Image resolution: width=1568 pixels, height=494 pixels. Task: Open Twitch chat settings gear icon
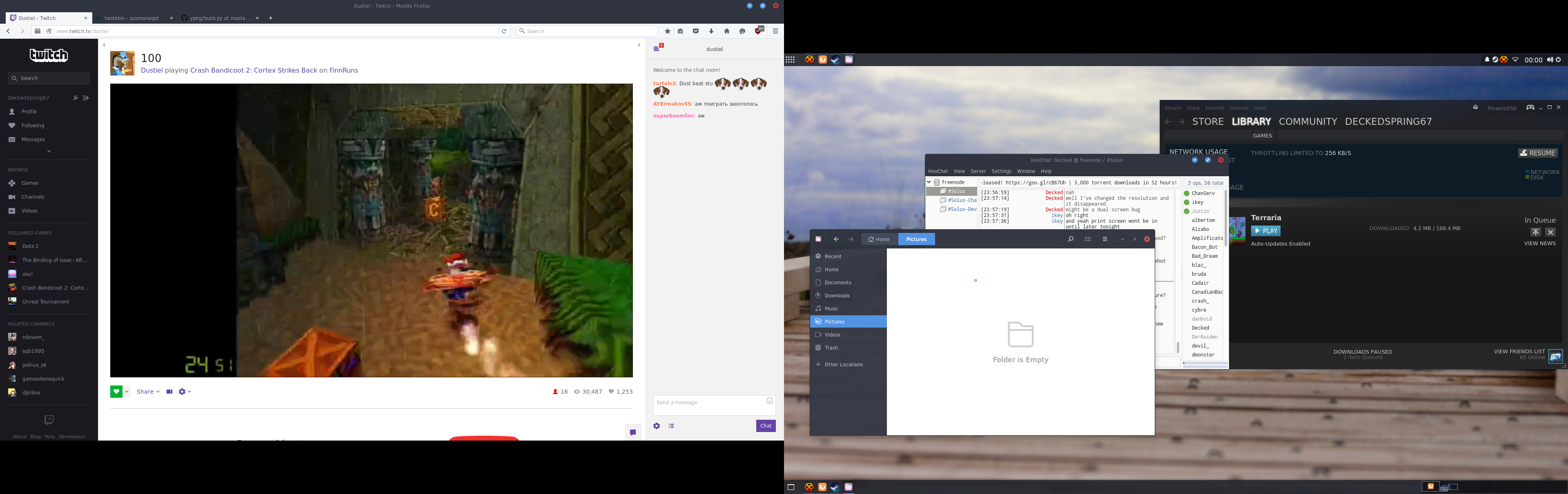[x=657, y=426]
